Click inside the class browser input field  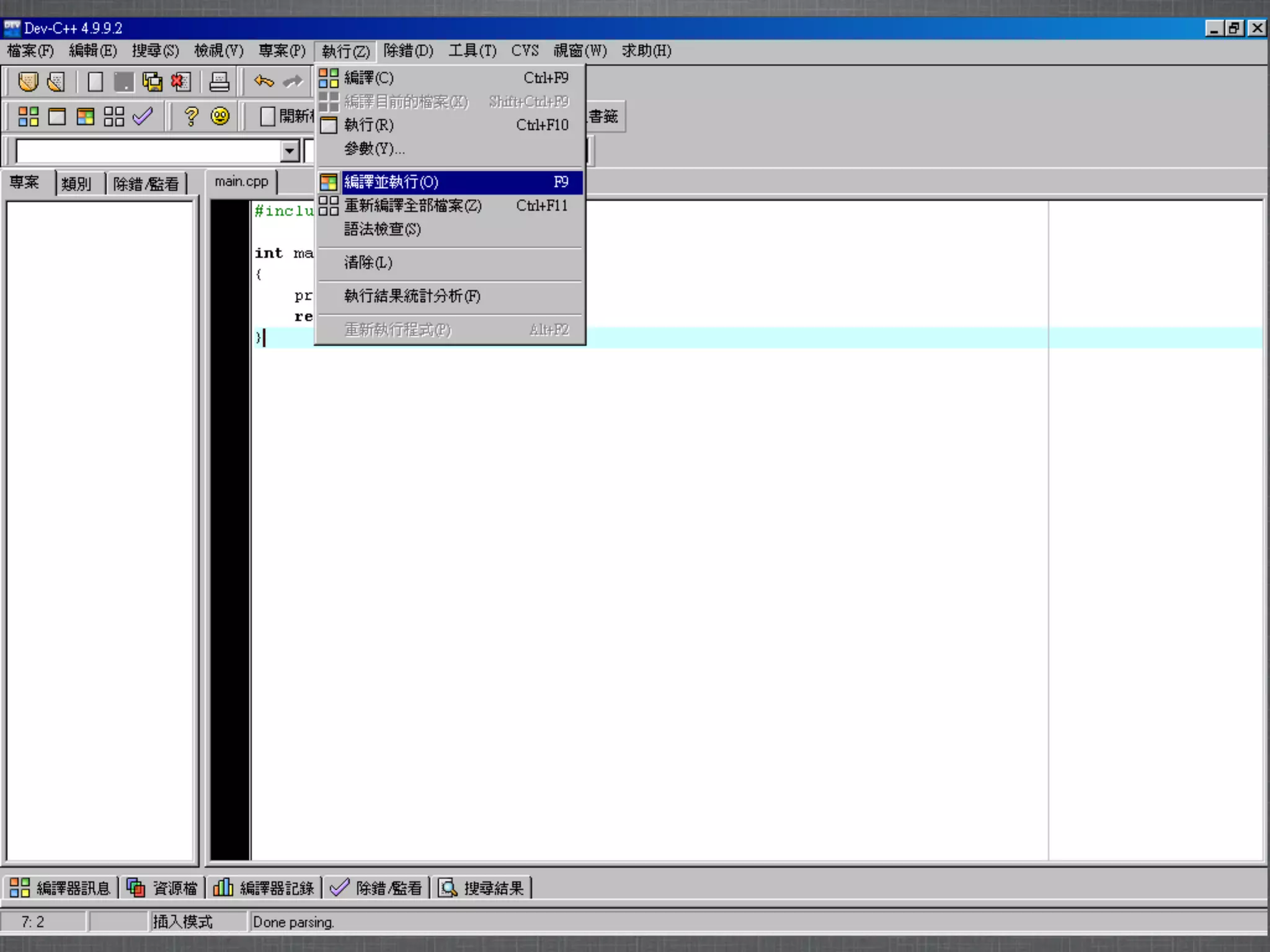point(149,151)
